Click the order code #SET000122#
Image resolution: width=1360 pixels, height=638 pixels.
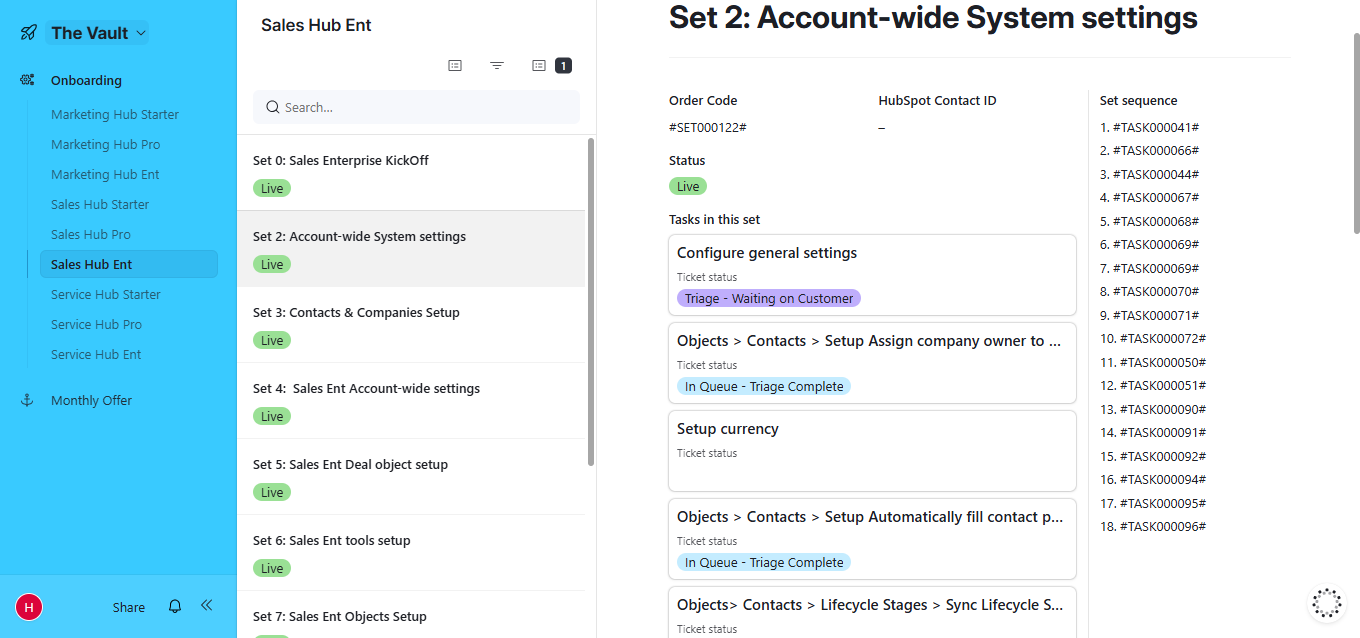708,128
